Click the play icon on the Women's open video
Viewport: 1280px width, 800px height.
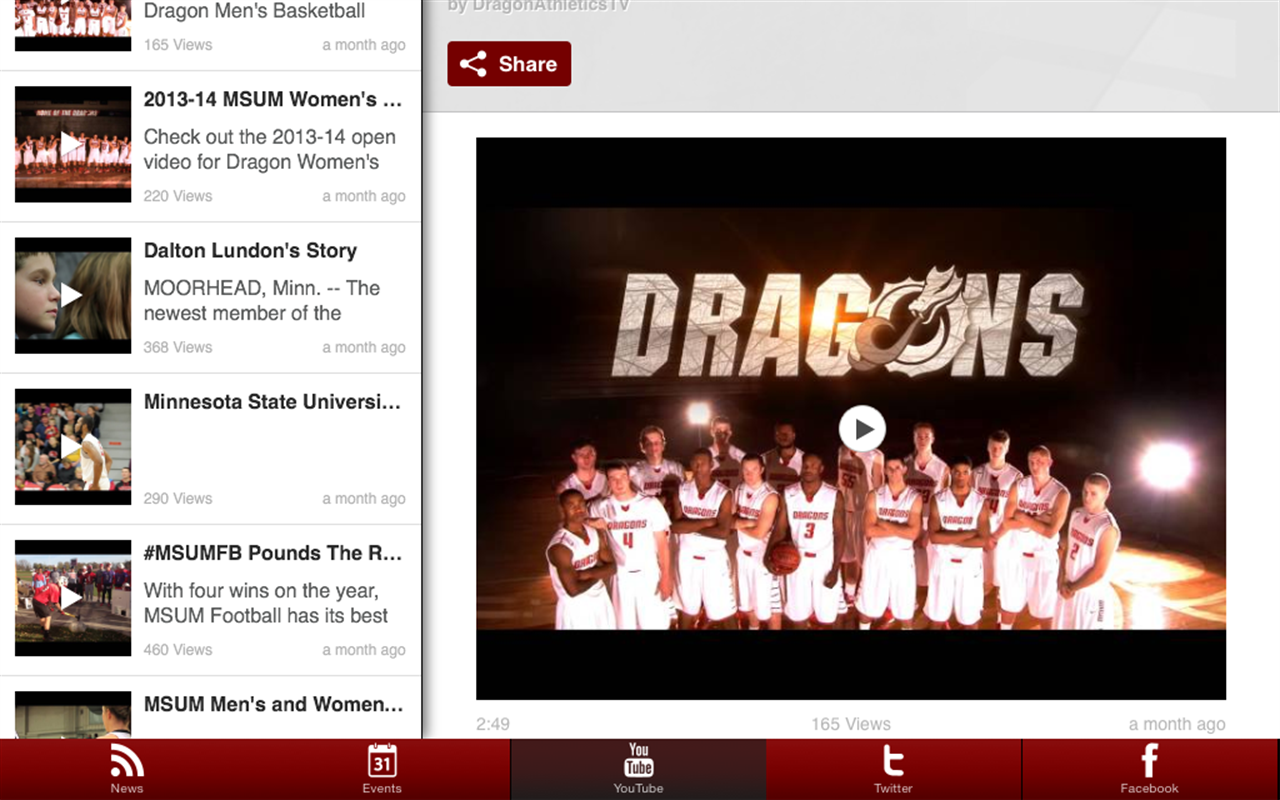(x=72, y=144)
